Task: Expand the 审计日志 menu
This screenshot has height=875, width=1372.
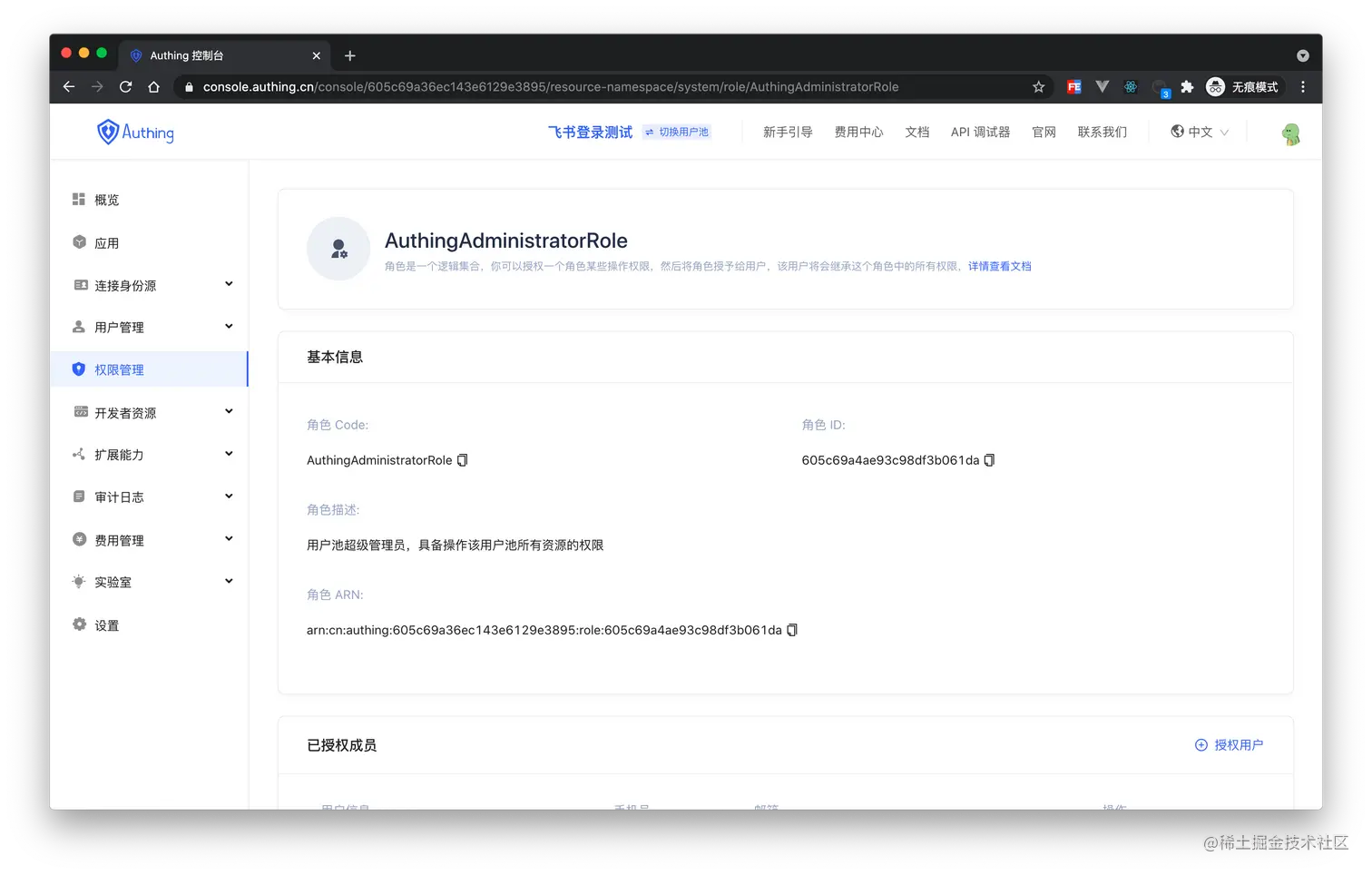Action: [149, 497]
